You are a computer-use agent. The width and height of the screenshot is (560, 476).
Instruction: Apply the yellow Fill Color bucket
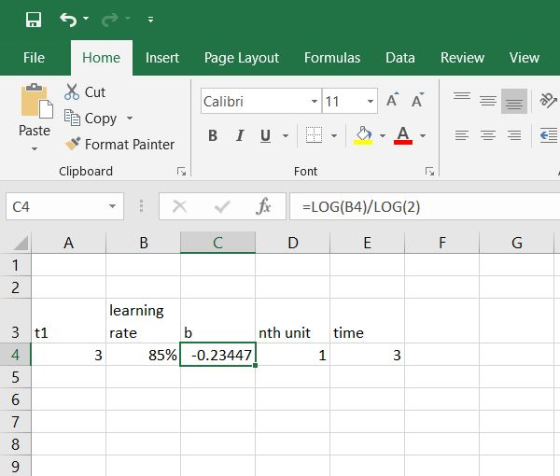(363, 136)
